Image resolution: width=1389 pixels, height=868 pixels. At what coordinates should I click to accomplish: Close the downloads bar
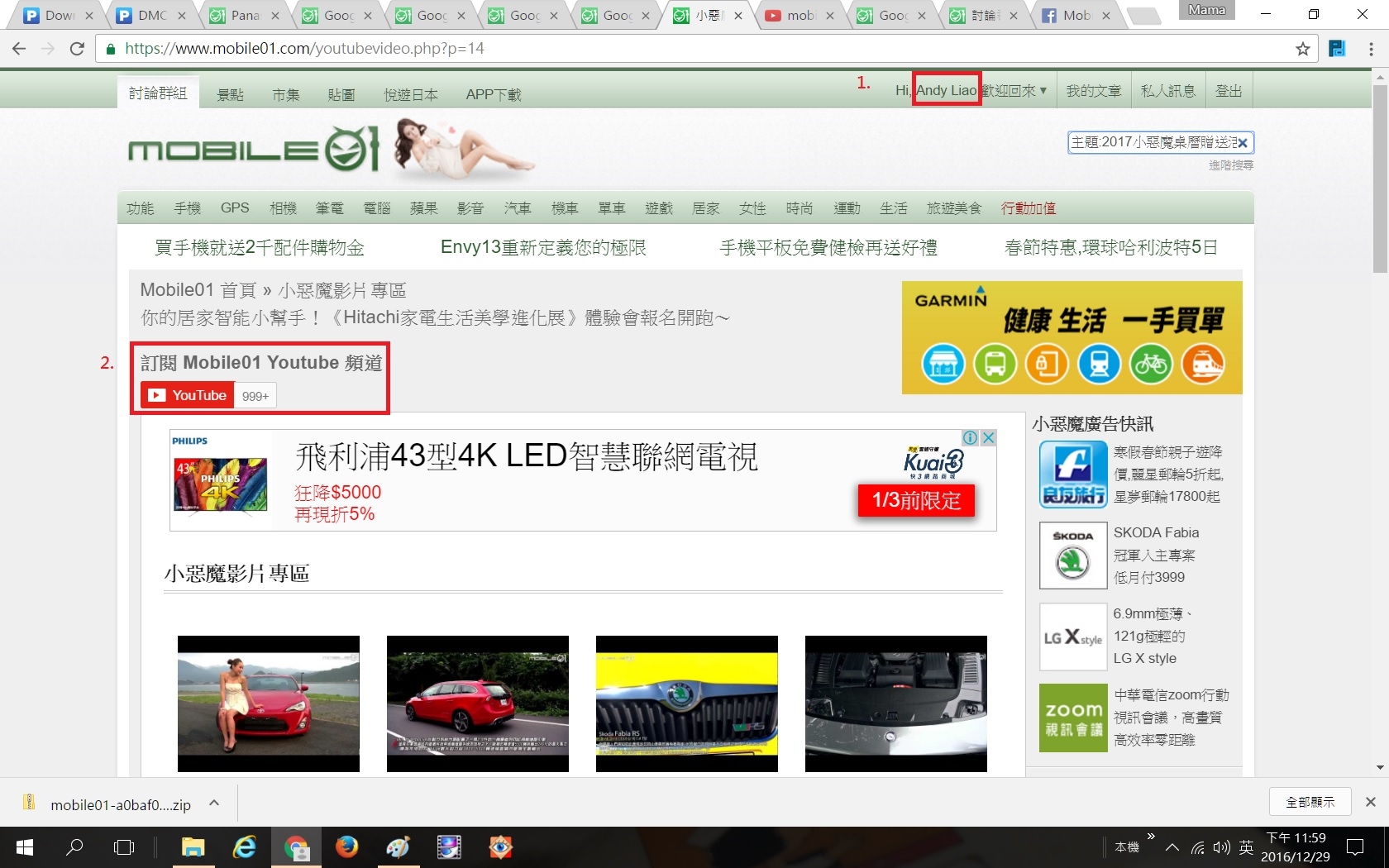point(1370,802)
